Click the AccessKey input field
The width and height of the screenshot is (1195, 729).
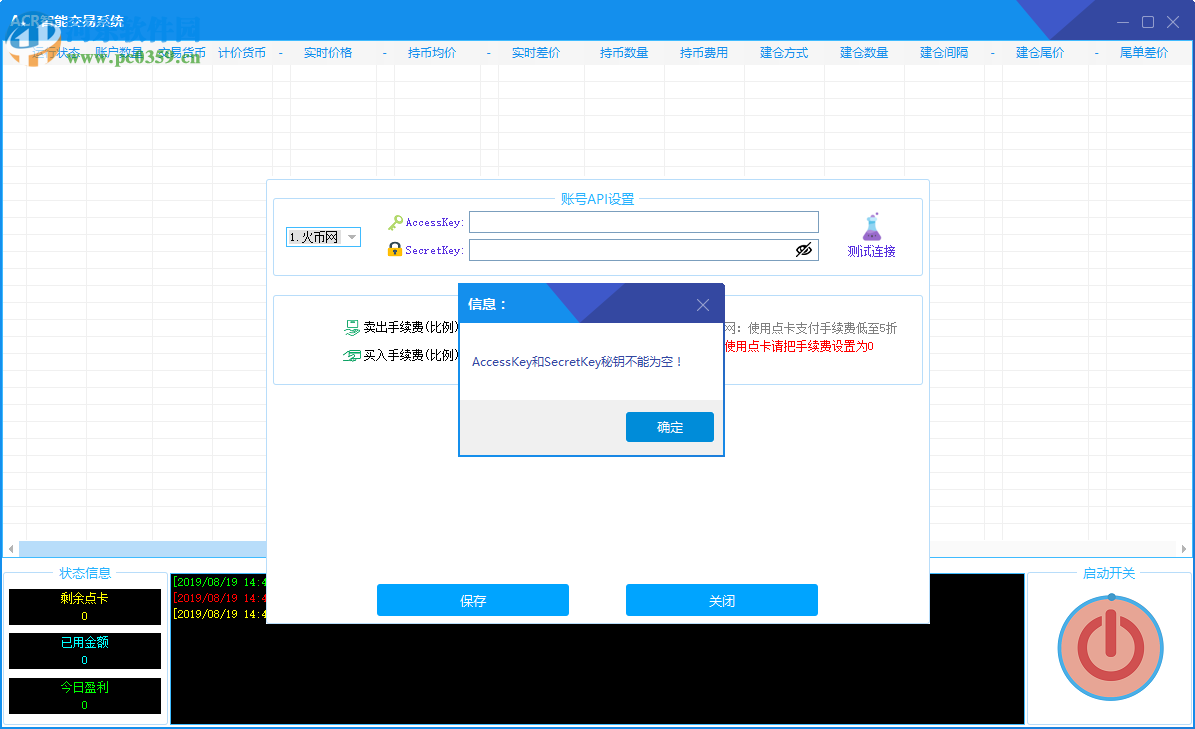point(643,221)
